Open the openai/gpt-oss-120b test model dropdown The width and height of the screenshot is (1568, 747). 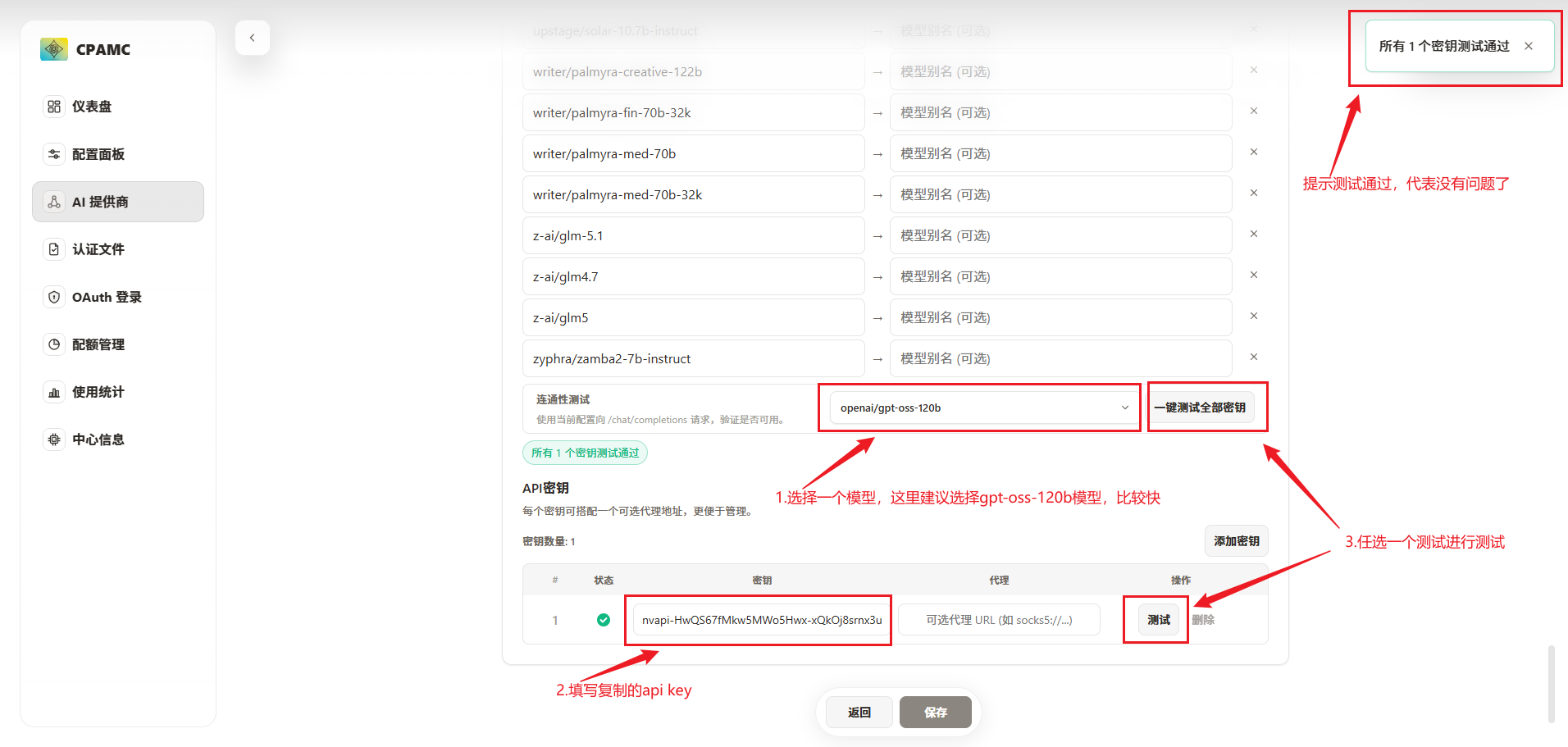pyautogui.click(x=983, y=408)
